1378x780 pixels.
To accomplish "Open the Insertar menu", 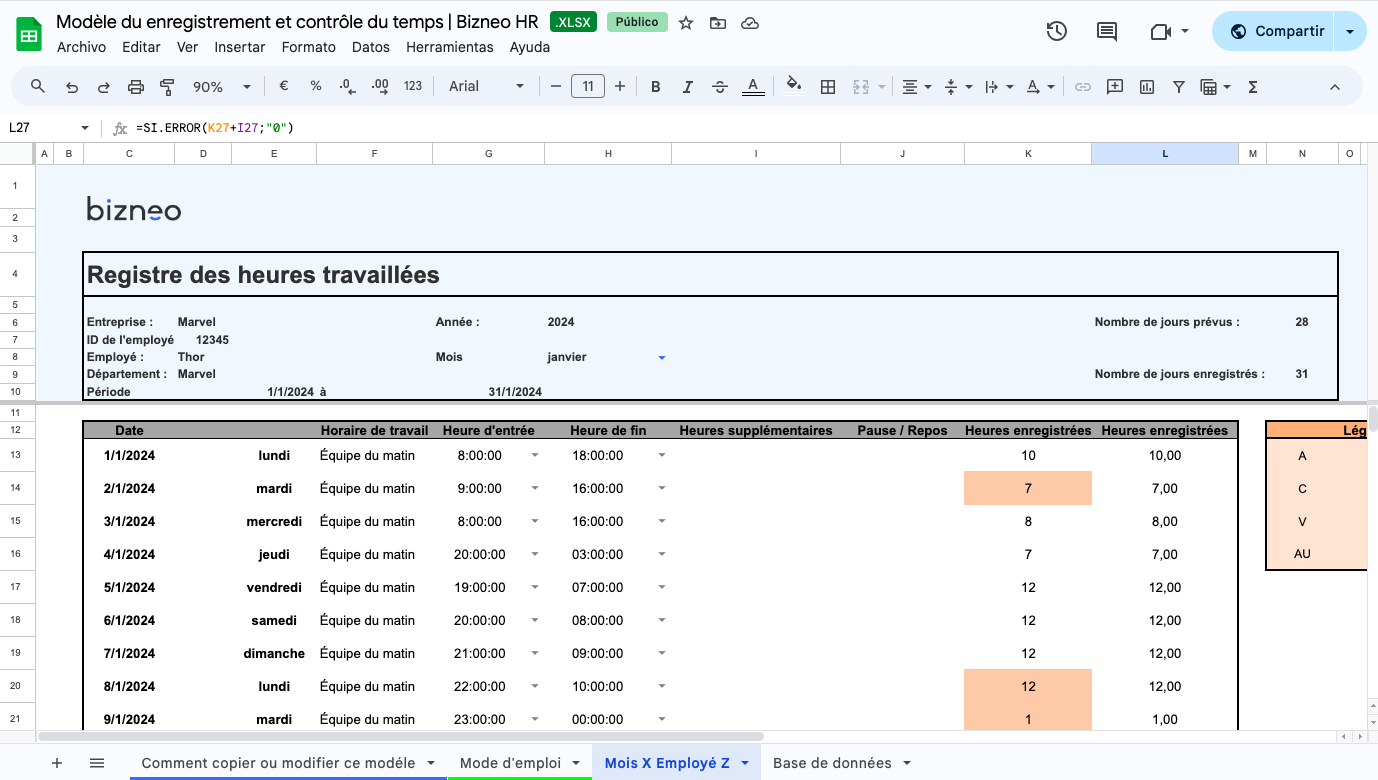I will (x=240, y=47).
